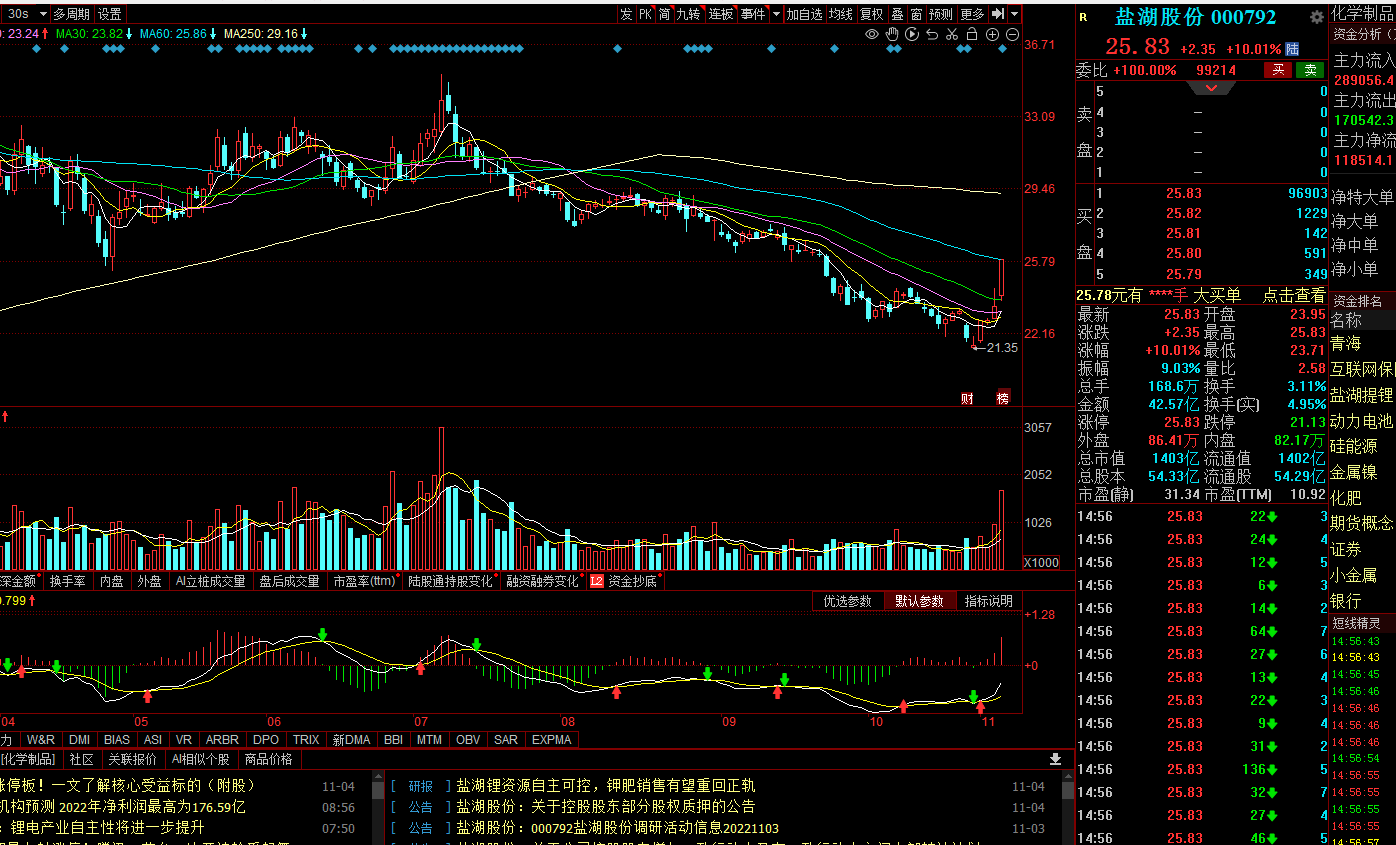
Task: Select the scissors cut tool
Action: [x=952, y=34]
